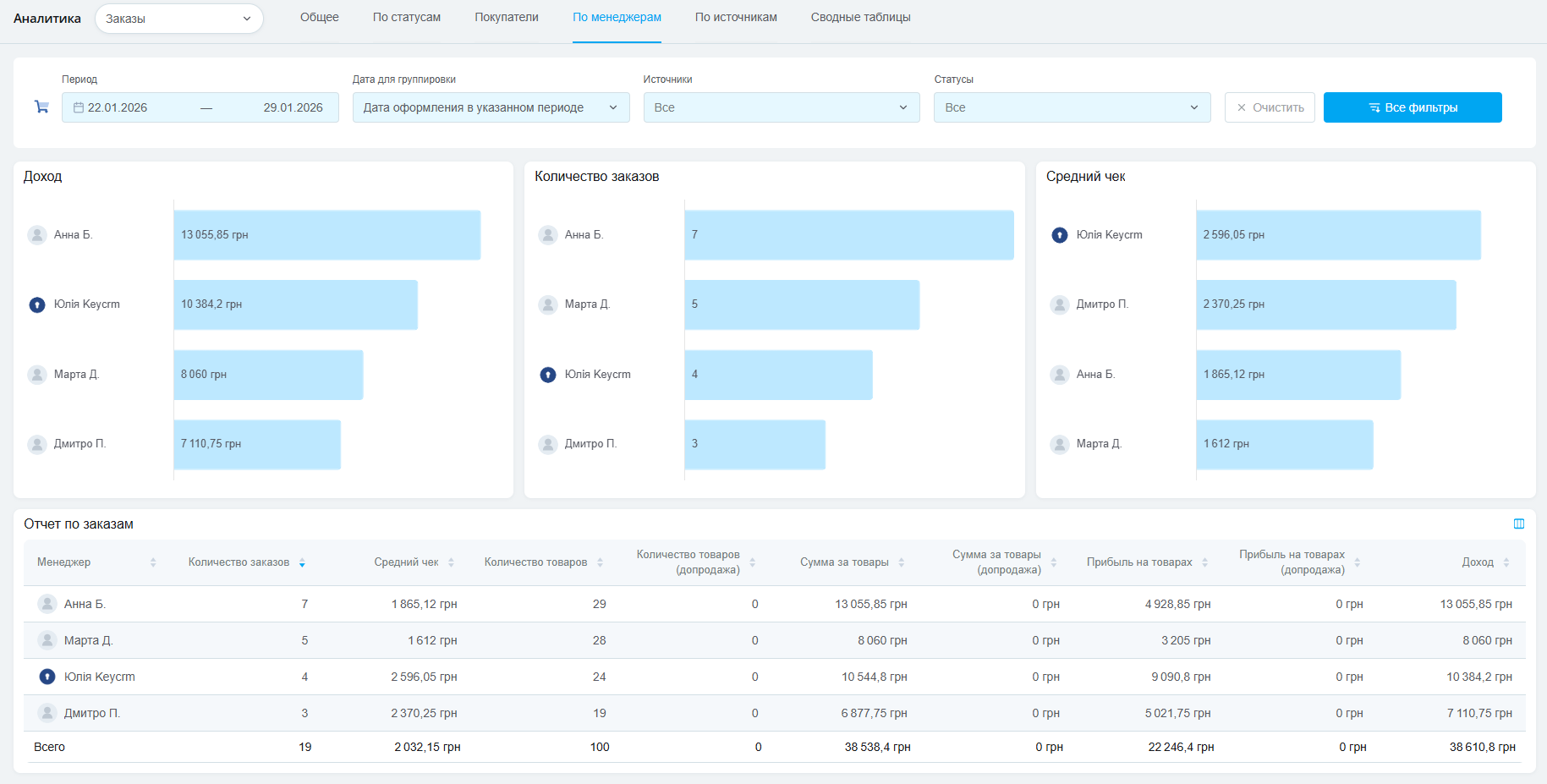Click the Все фильтры button
This screenshot has width=1547, height=784.
(1412, 107)
